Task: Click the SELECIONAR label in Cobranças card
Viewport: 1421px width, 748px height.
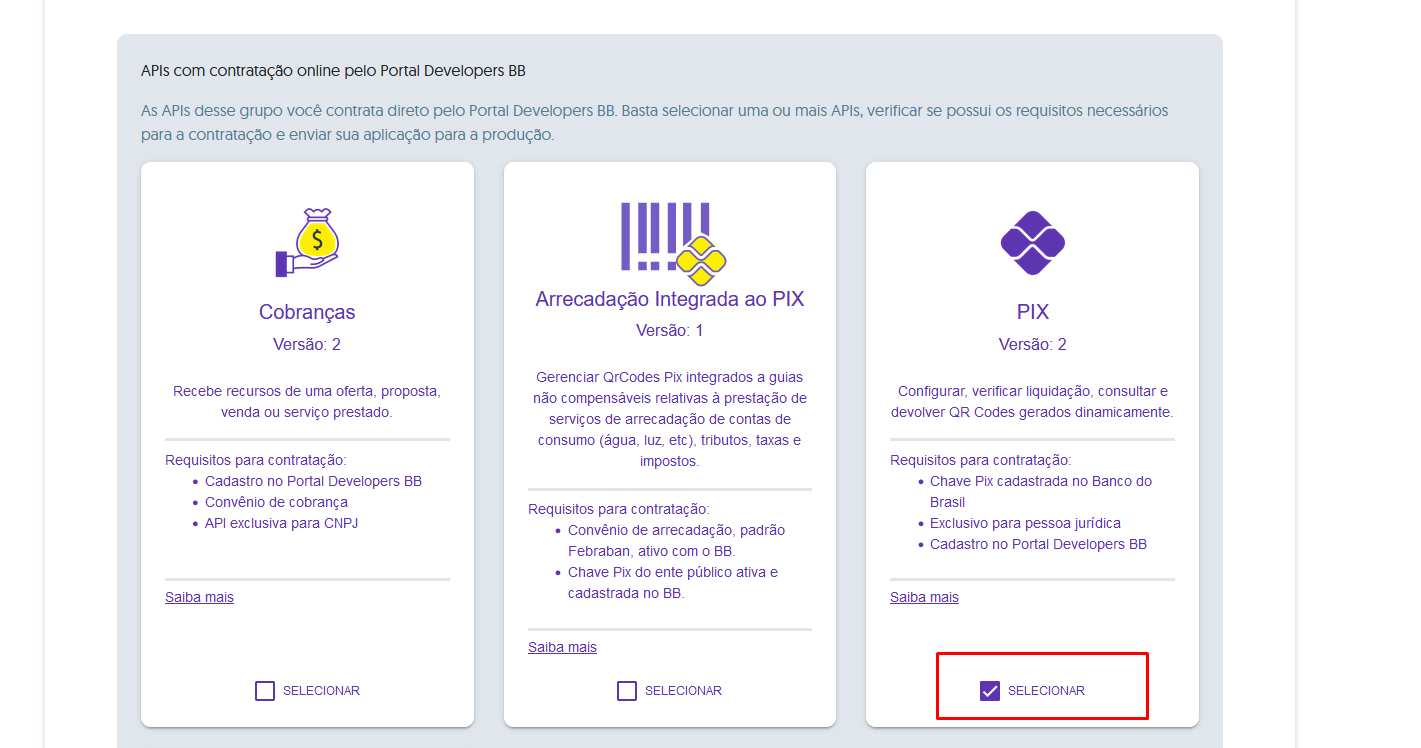Action: coord(321,691)
